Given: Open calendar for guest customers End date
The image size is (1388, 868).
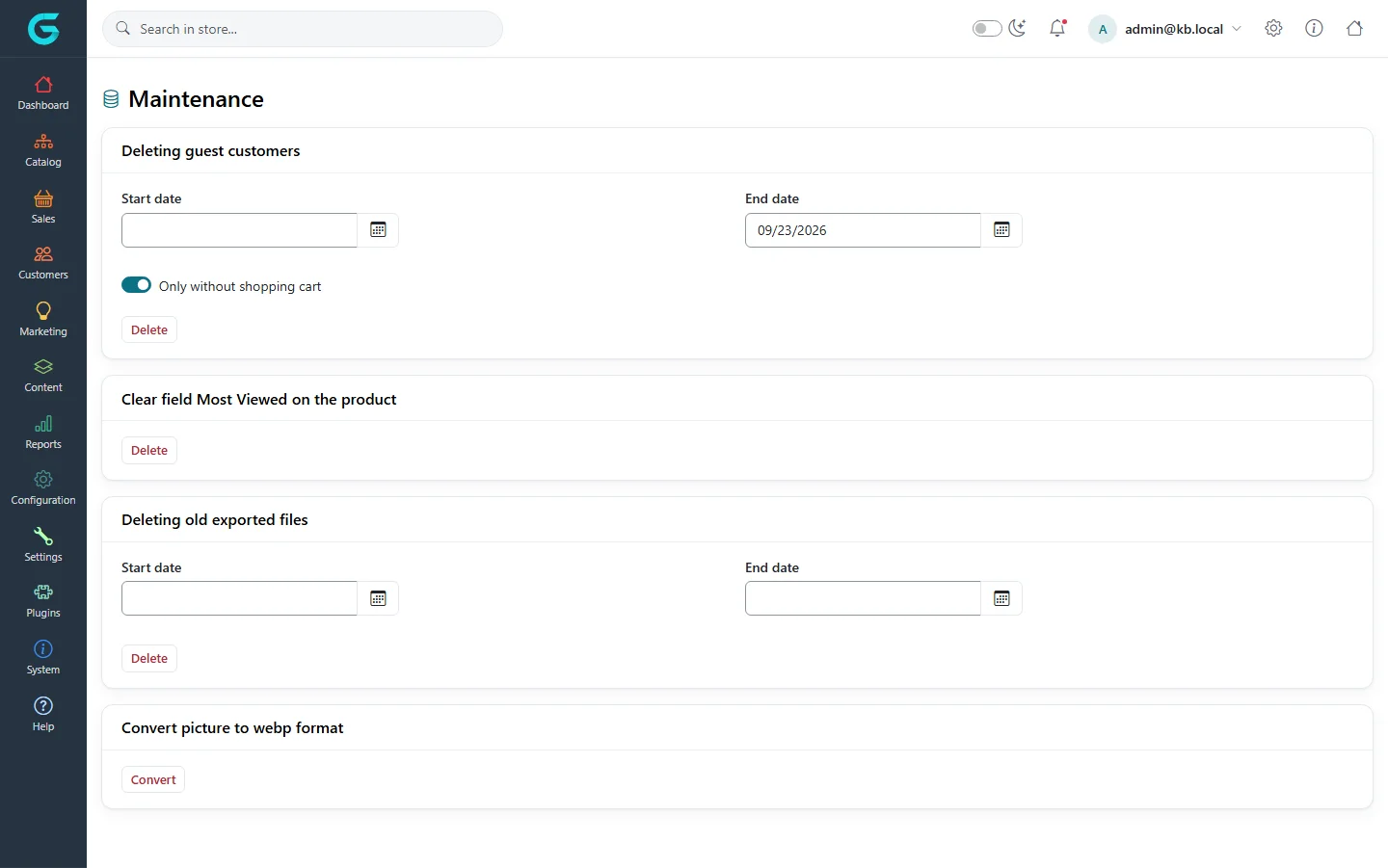Looking at the screenshot, I should coord(1001,230).
